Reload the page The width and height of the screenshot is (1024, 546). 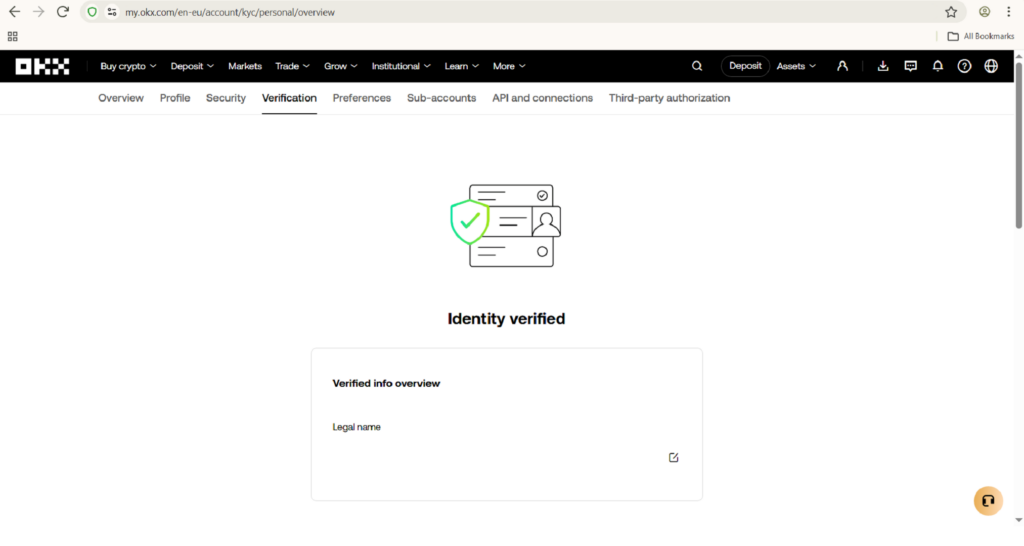point(63,12)
